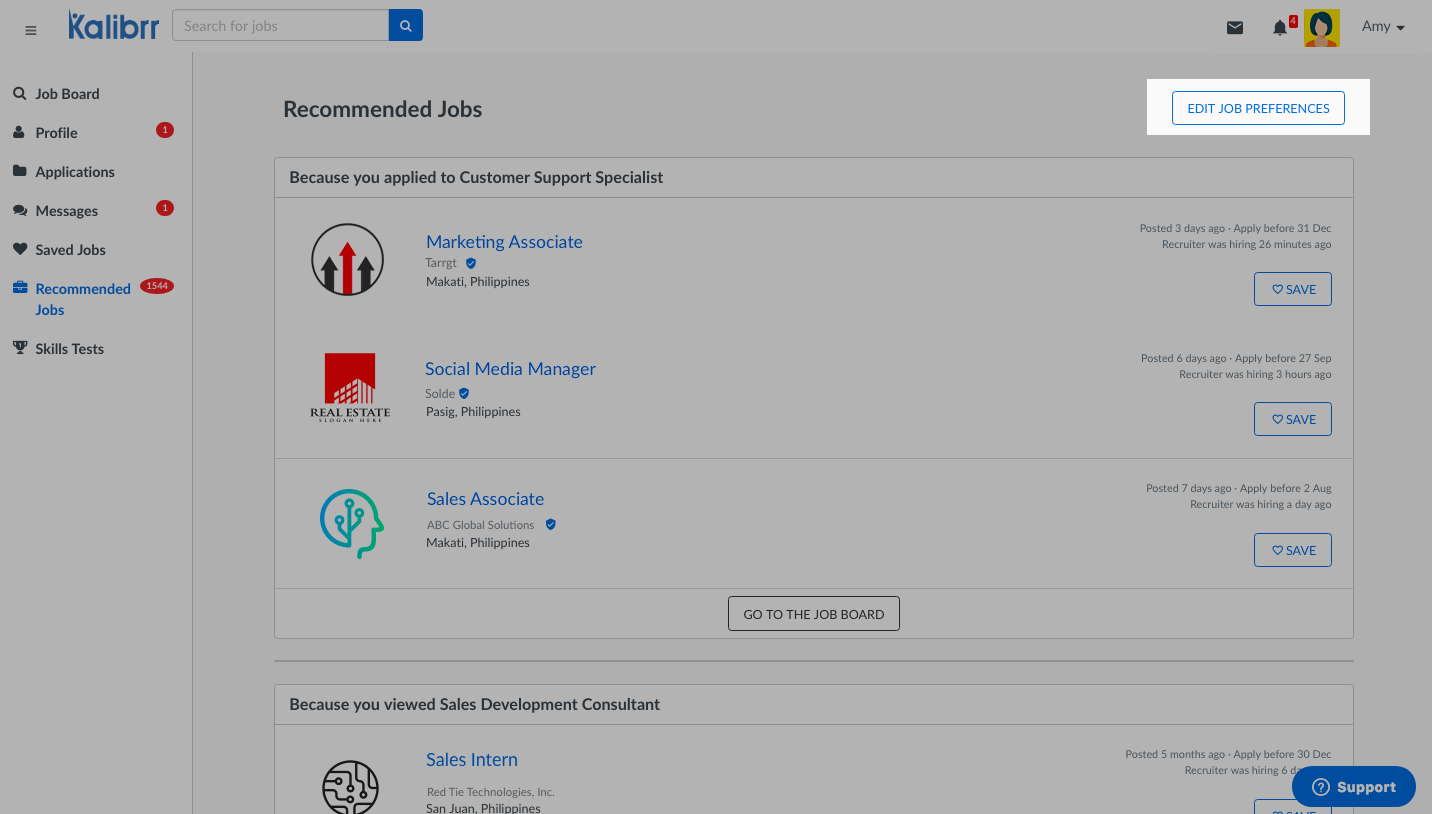Click the blue search magnifier button
Image resolution: width=1432 pixels, height=814 pixels.
(x=405, y=26)
